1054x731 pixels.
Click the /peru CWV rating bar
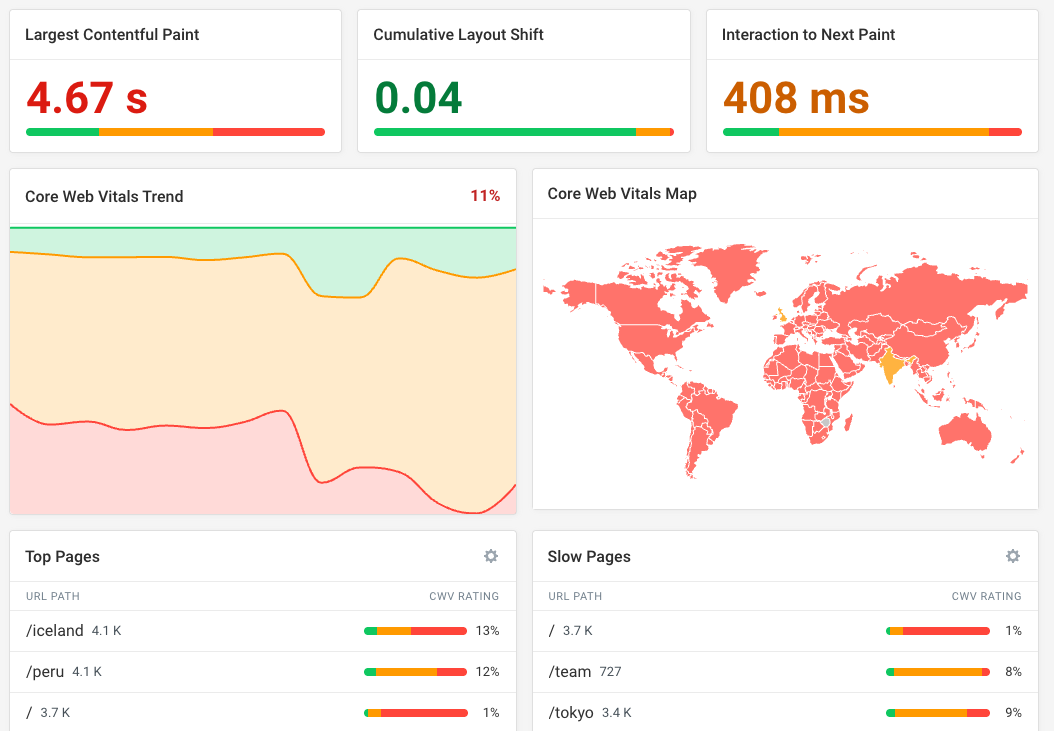pos(415,672)
